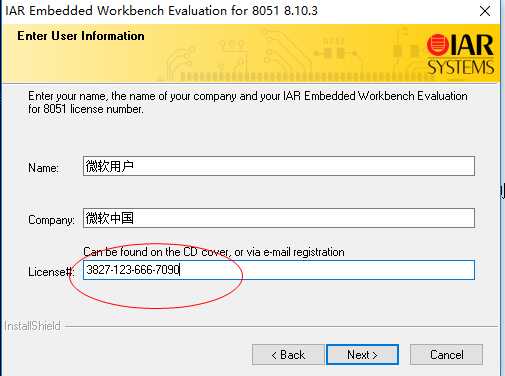The width and height of the screenshot is (505, 376).
Task: Click the Next button
Action: pyautogui.click(x=362, y=355)
